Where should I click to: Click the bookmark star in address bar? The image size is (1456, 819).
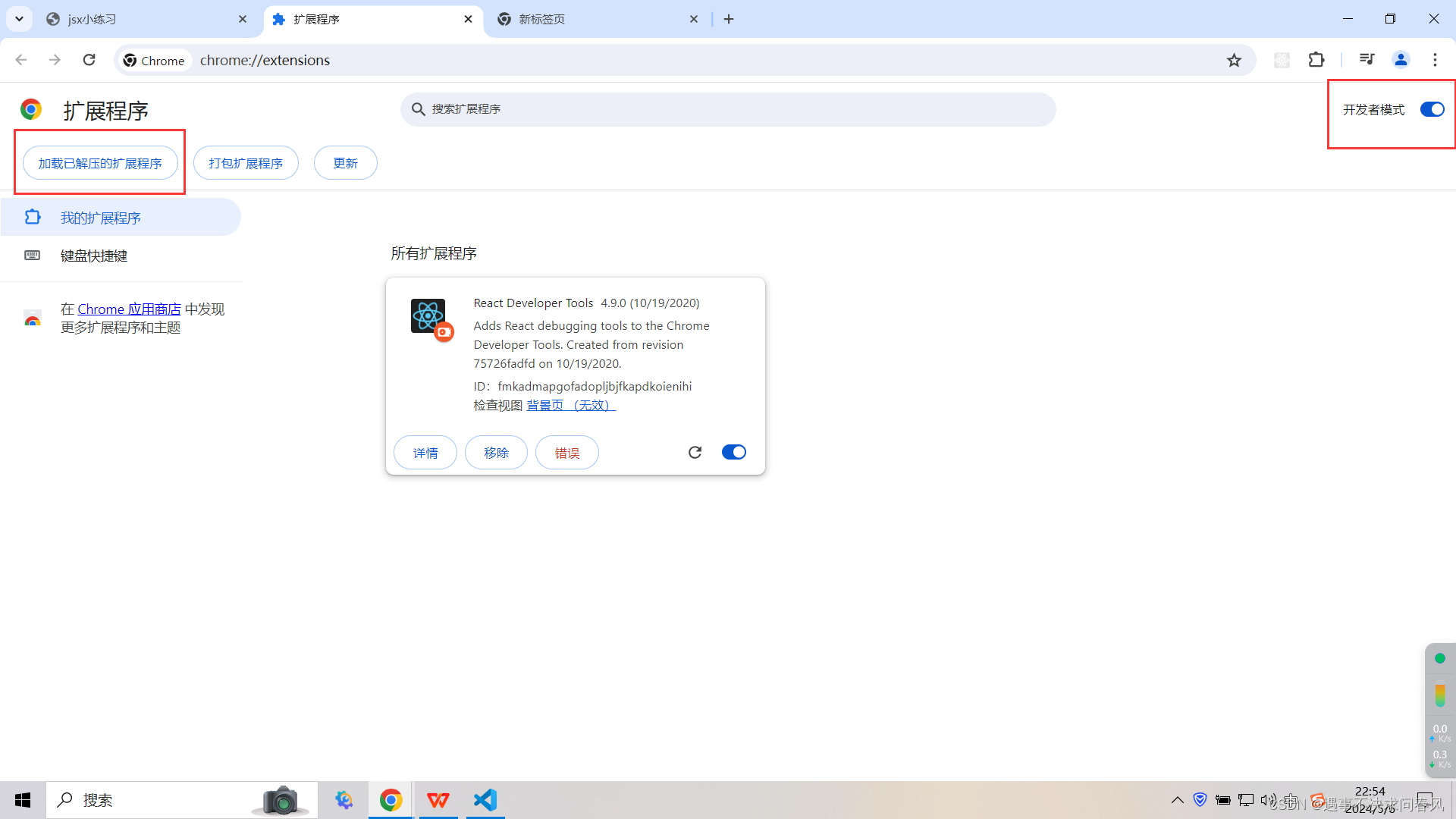pos(1235,60)
